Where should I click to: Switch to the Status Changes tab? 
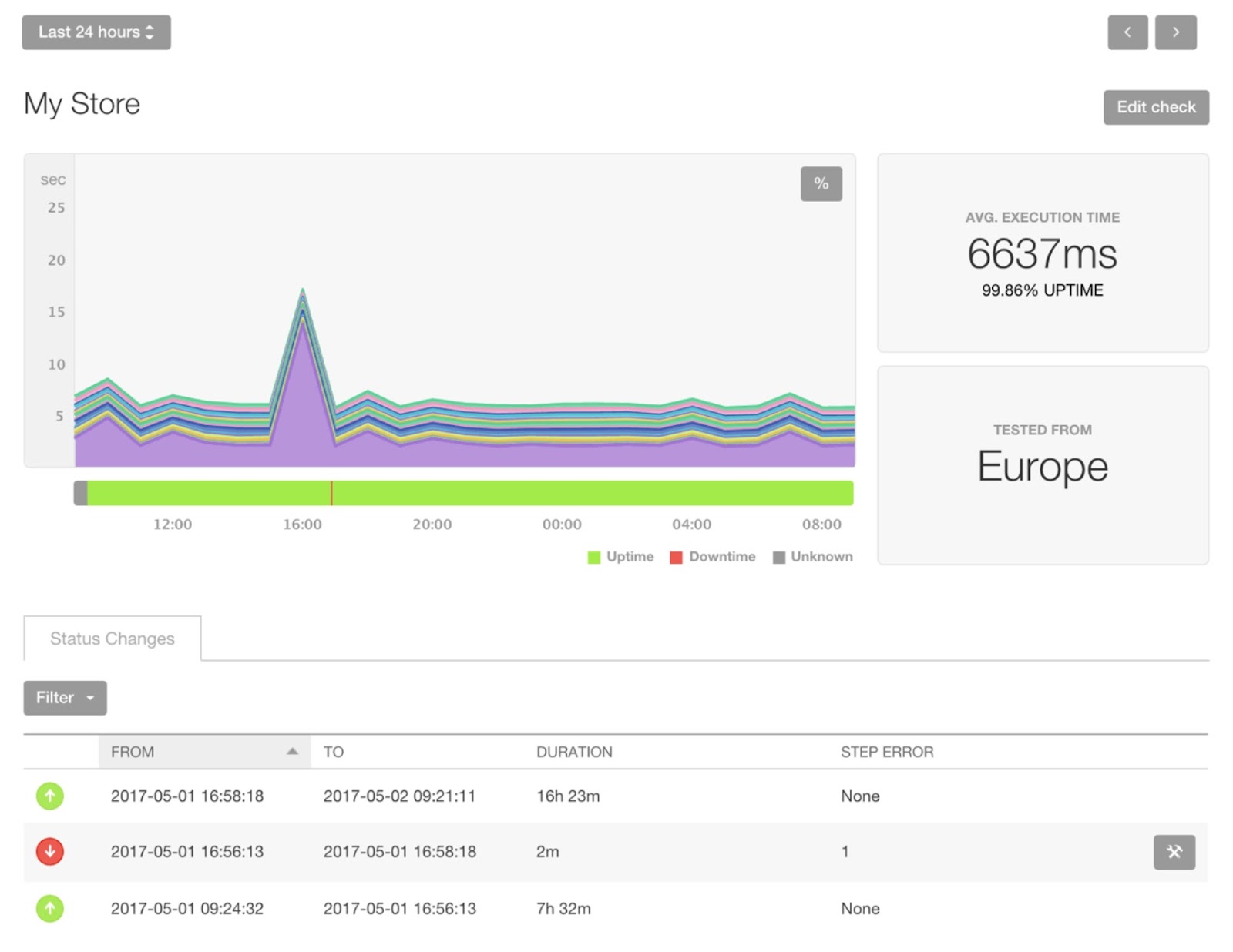pos(112,639)
